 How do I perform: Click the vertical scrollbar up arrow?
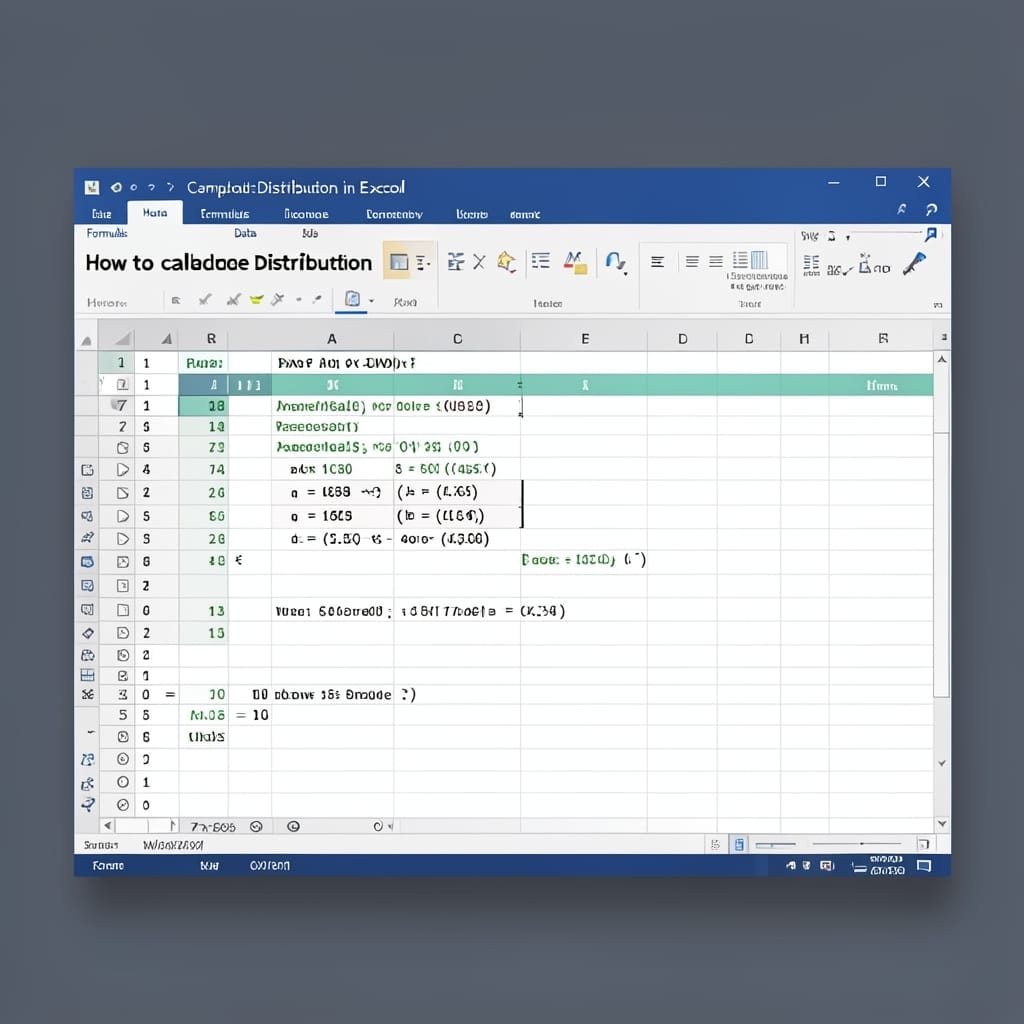[x=942, y=359]
